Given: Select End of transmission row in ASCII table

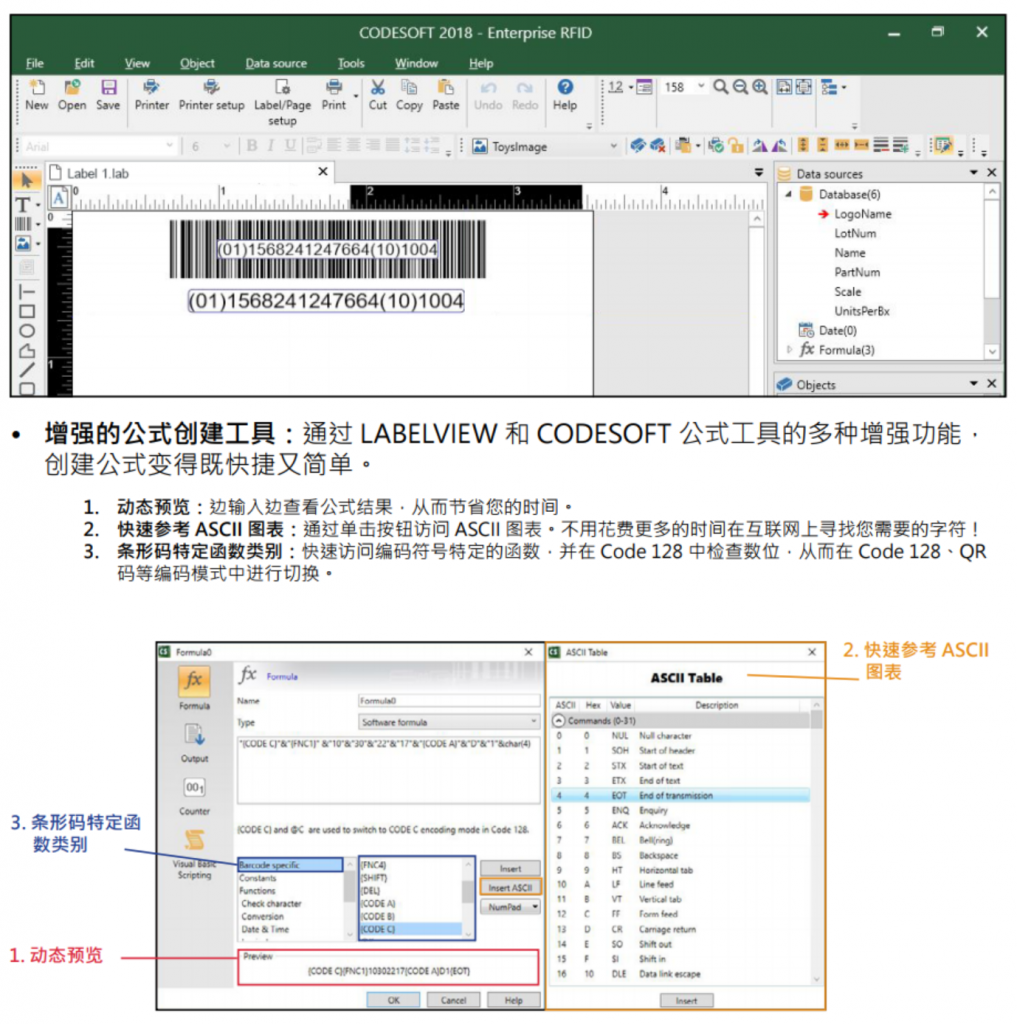Looking at the screenshot, I should [675, 796].
